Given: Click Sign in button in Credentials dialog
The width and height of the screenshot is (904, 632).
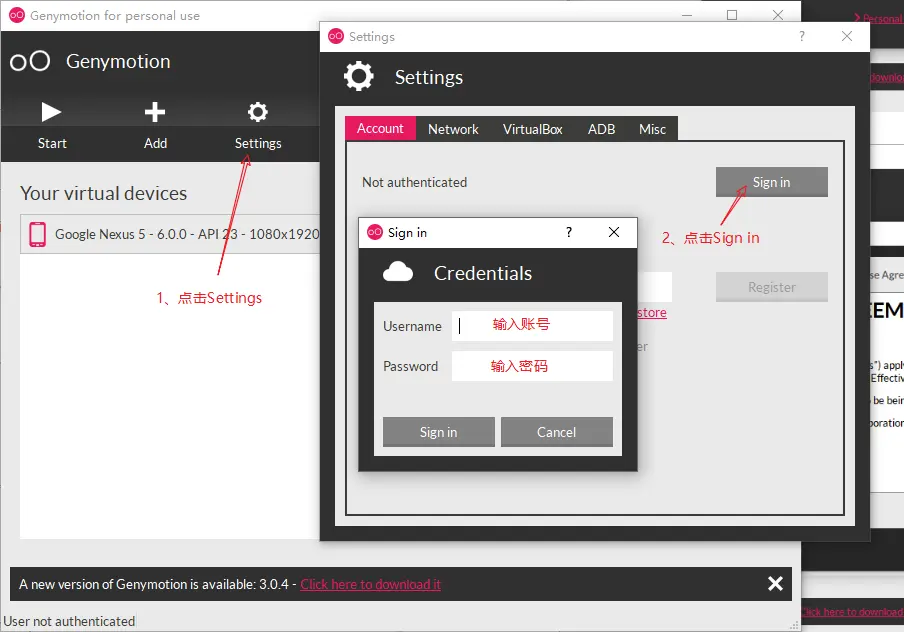Looking at the screenshot, I should point(438,432).
